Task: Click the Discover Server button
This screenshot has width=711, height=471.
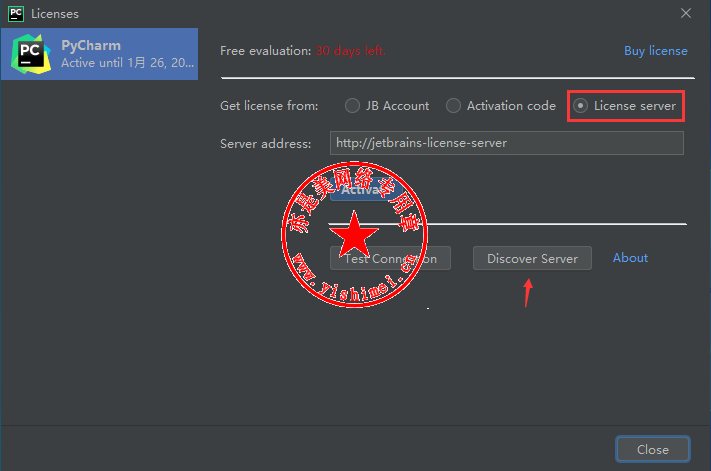Action: click(x=532, y=258)
